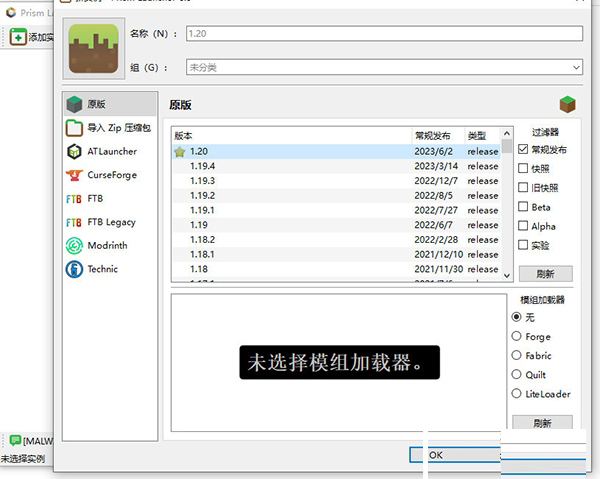This screenshot has height=479, width=600.
Task: Choose the CurseForge anvil icon
Action: (74, 175)
